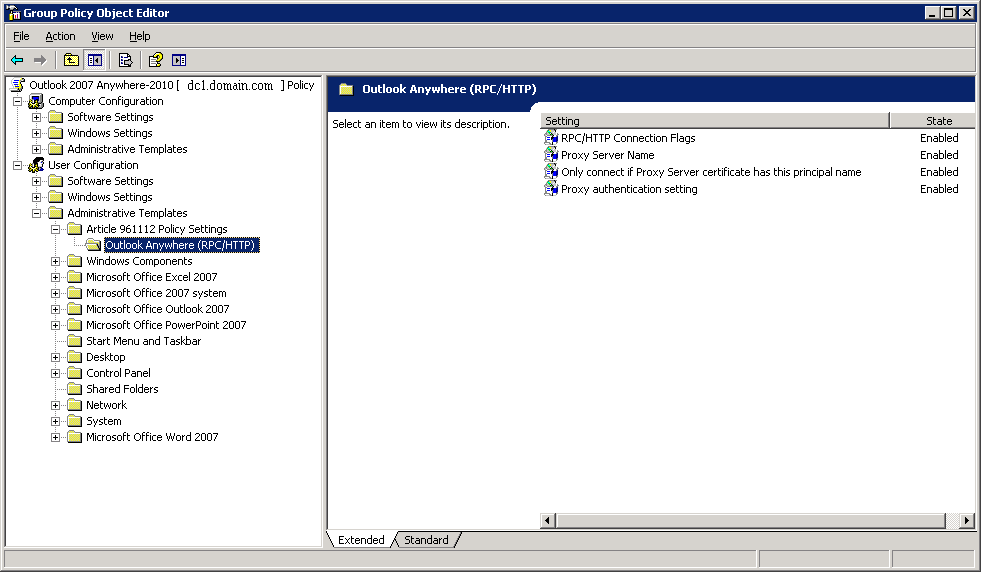981x572 pixels.
Task: Minimize the Group Policy Object Editor window
Action: (932, 13)
